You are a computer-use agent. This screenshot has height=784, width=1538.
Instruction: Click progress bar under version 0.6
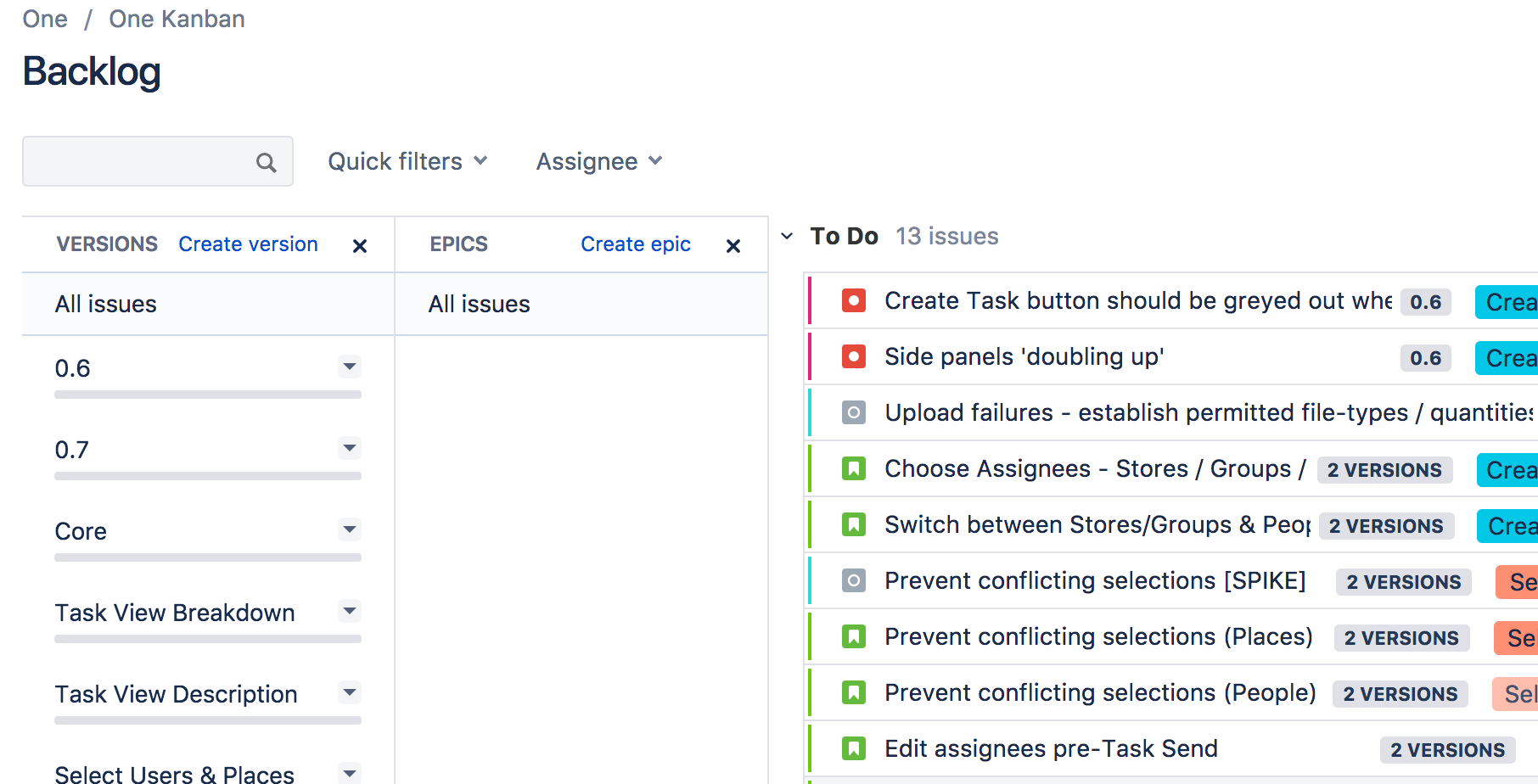[208, 395]
